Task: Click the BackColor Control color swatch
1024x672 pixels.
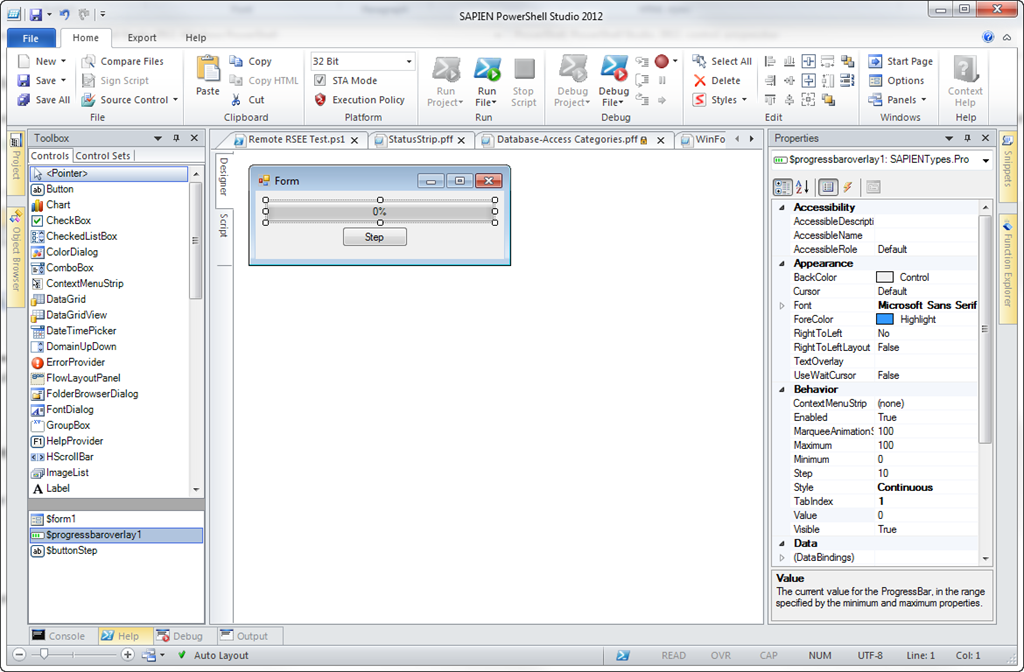Action: [x=884, y=278]
